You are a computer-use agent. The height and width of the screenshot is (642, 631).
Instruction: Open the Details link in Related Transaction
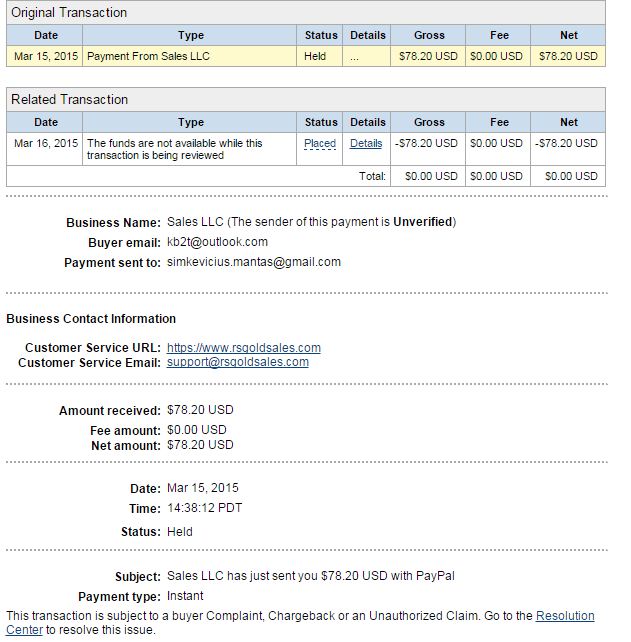366,144
